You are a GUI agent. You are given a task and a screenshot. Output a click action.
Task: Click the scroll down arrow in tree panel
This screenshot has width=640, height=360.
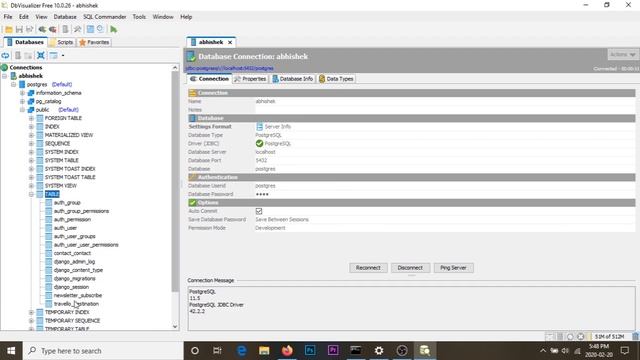[x=175, y=327]
